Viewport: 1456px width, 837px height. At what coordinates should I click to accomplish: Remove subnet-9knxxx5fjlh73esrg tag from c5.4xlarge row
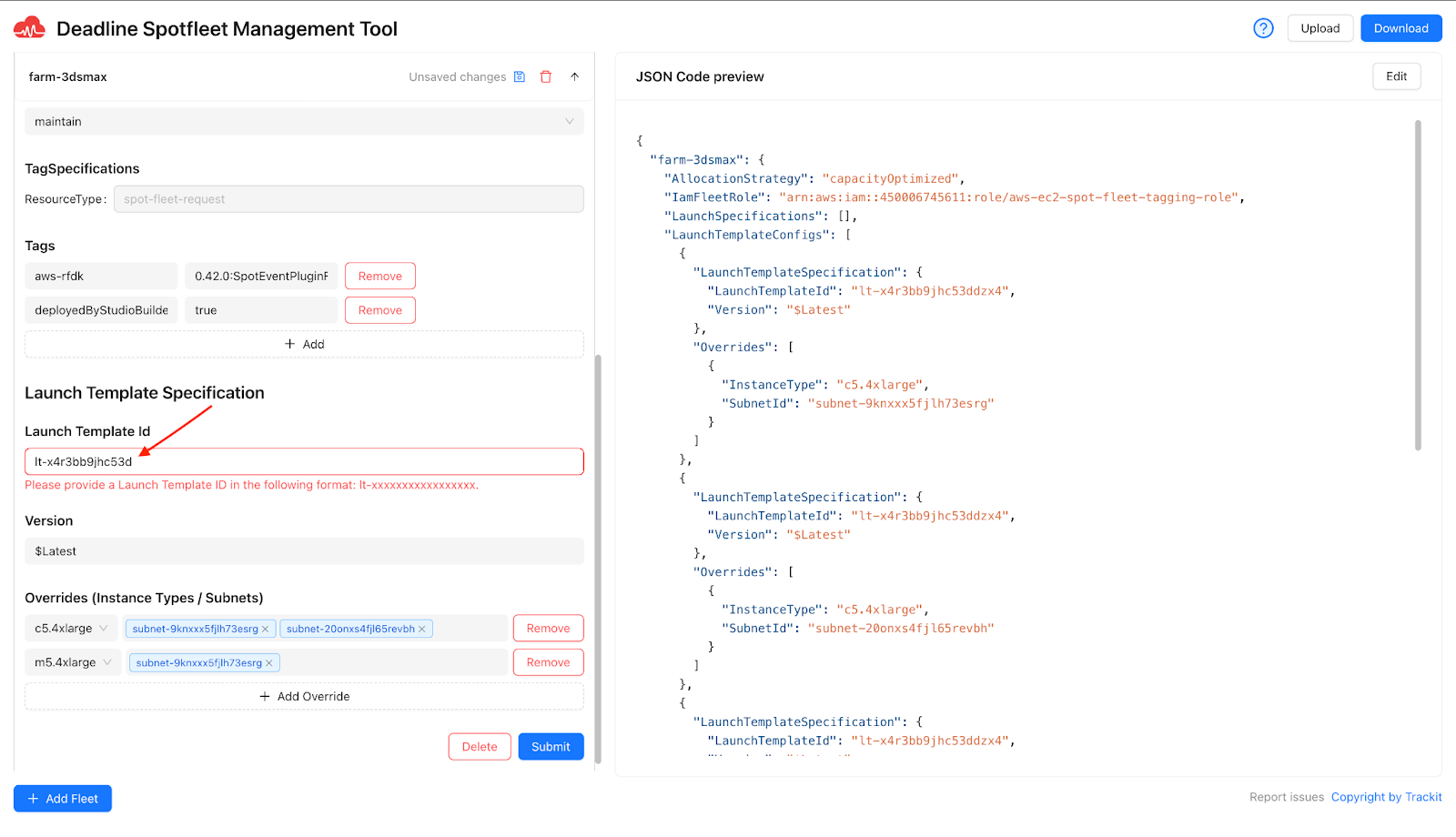(266, 629)
